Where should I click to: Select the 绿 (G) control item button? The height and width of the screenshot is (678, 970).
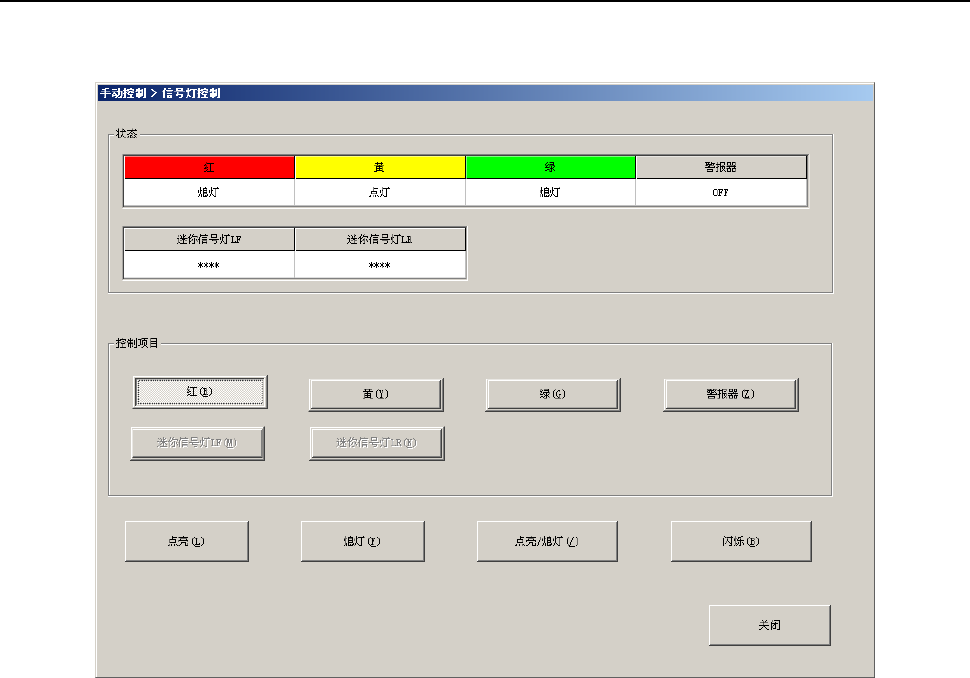point(552,394)
